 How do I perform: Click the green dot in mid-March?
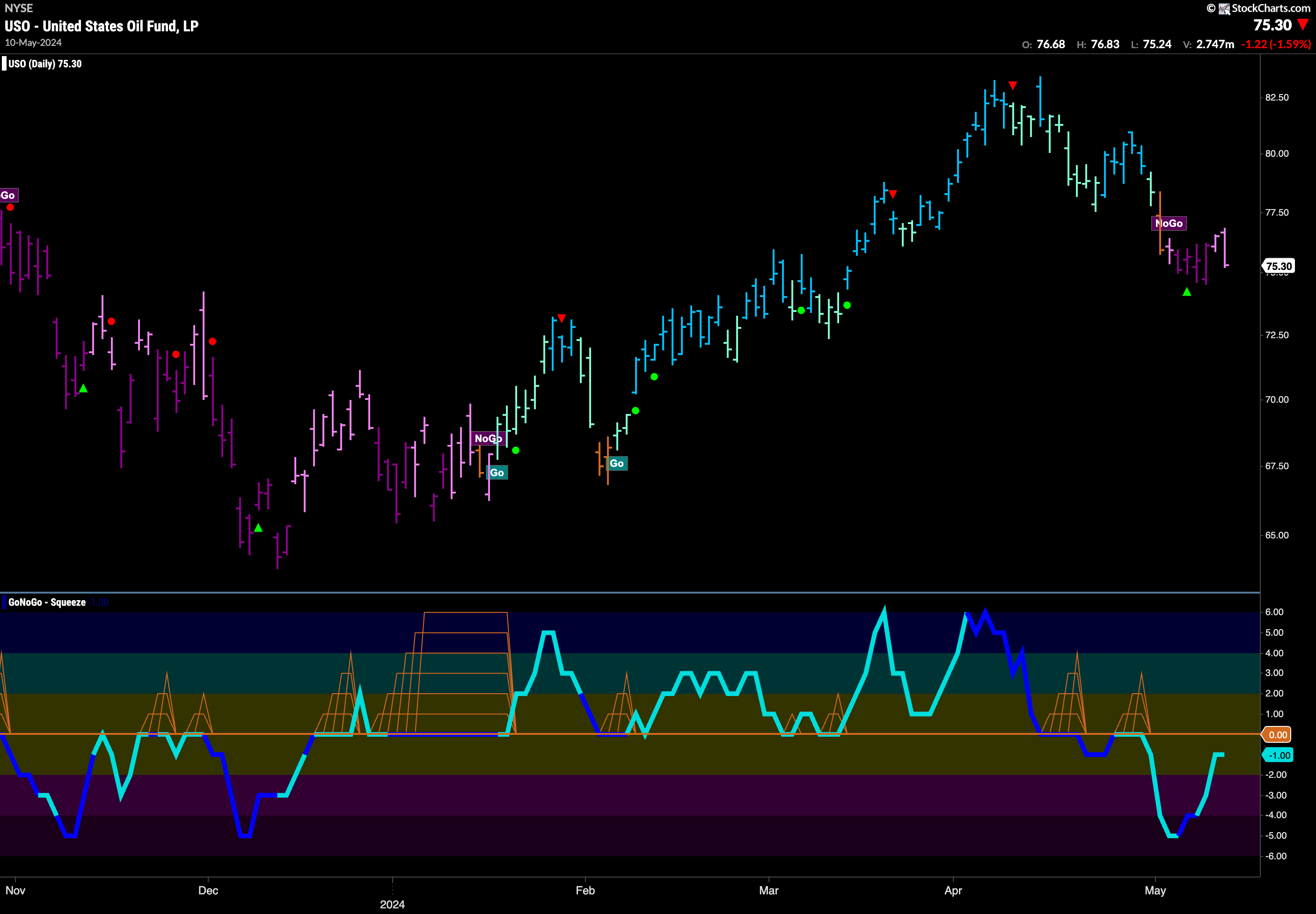pos(847,305)
